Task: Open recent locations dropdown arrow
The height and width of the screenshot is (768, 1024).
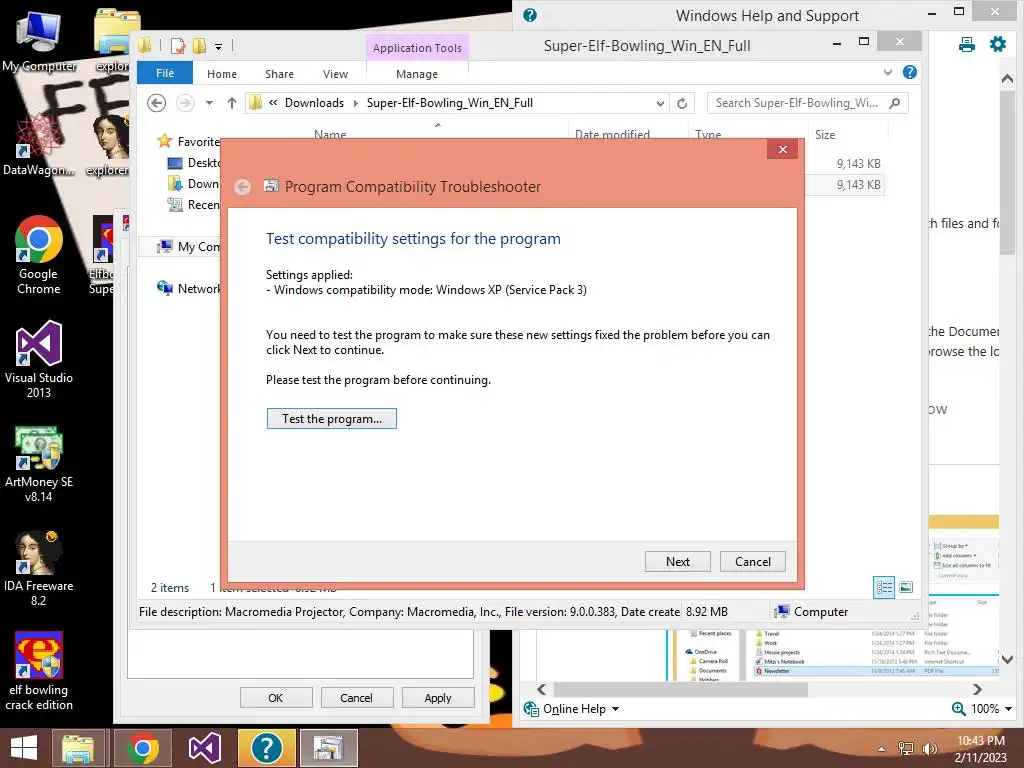Action: [x=209, y=103]
